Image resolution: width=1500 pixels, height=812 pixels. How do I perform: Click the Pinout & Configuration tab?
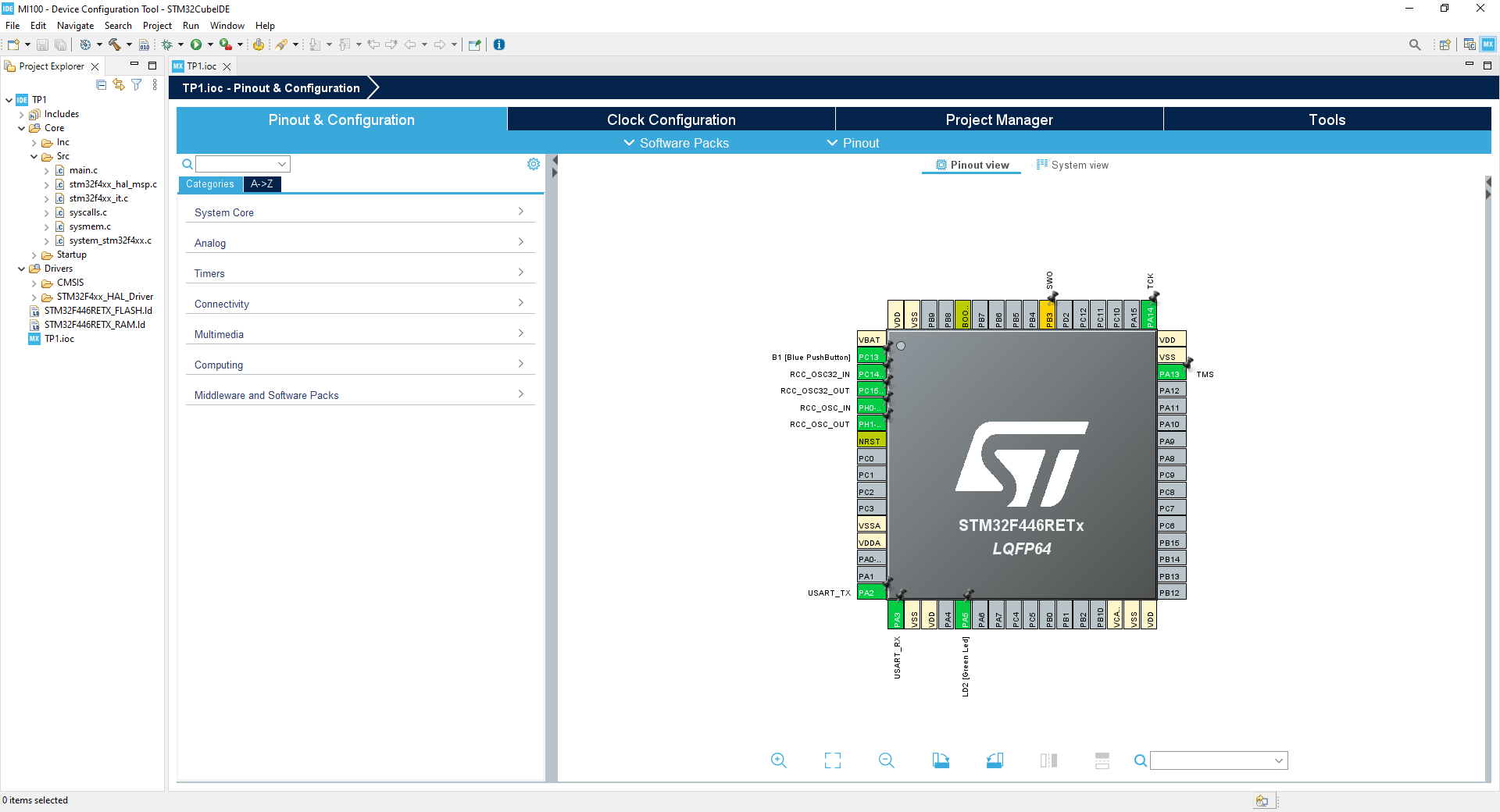[x=341, y=119]
